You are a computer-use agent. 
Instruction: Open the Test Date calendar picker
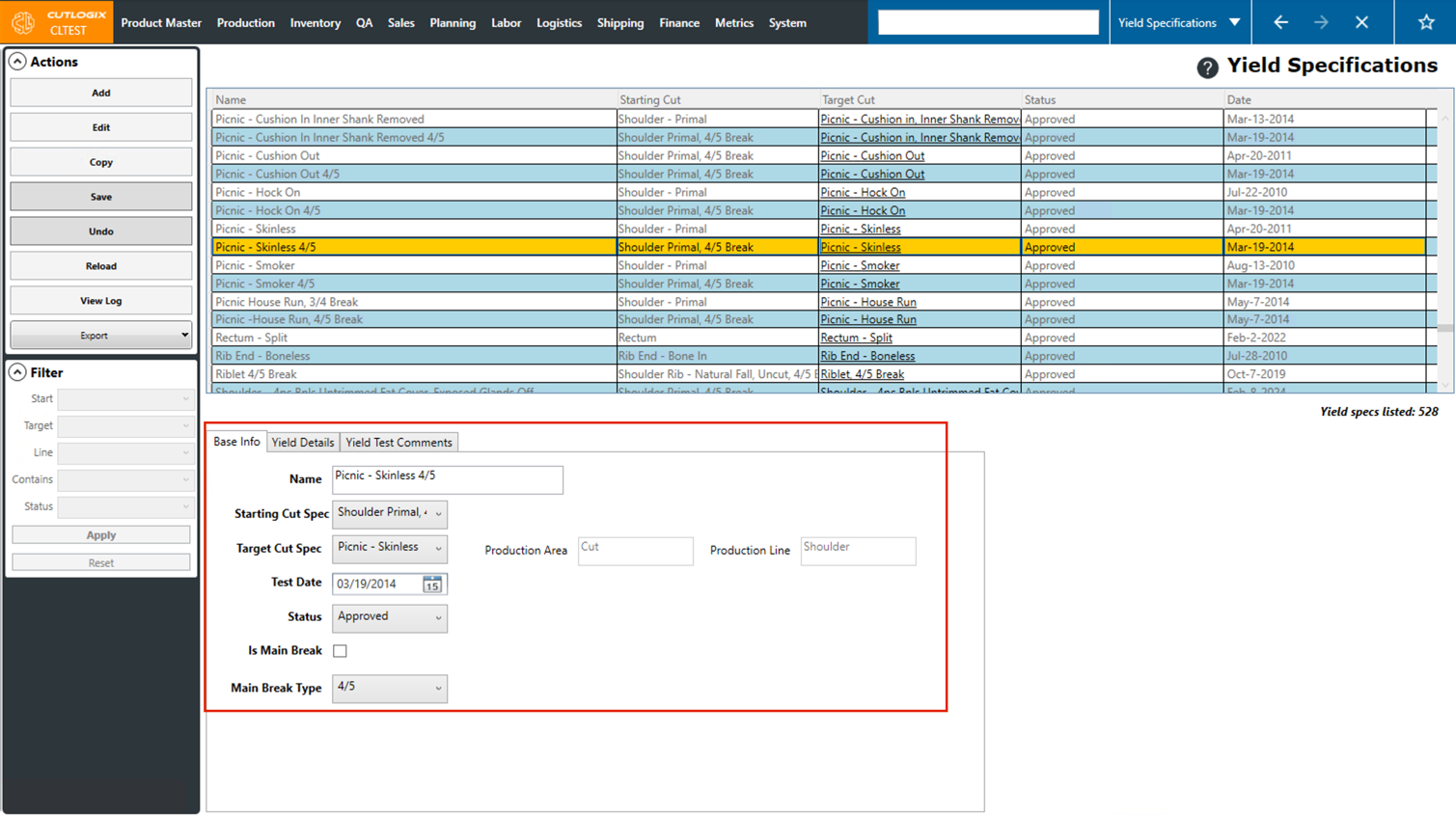(x=432, y=584)
